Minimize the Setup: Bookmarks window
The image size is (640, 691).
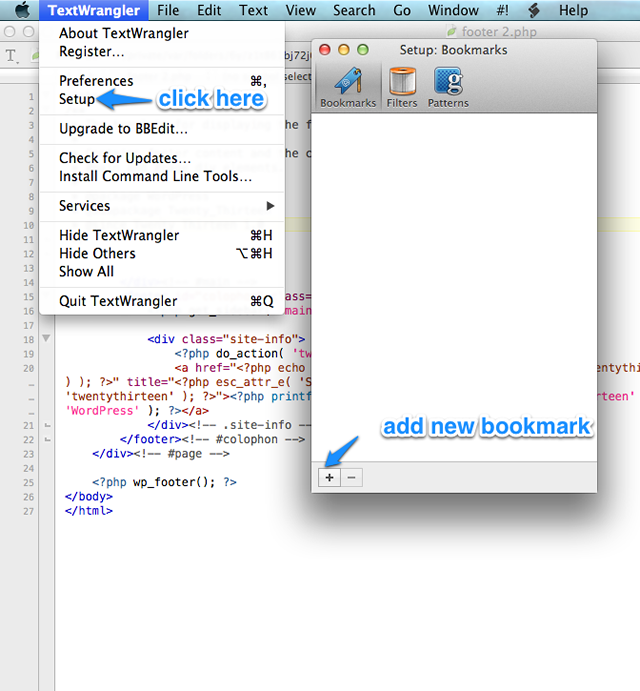click(x=344, y=50)
